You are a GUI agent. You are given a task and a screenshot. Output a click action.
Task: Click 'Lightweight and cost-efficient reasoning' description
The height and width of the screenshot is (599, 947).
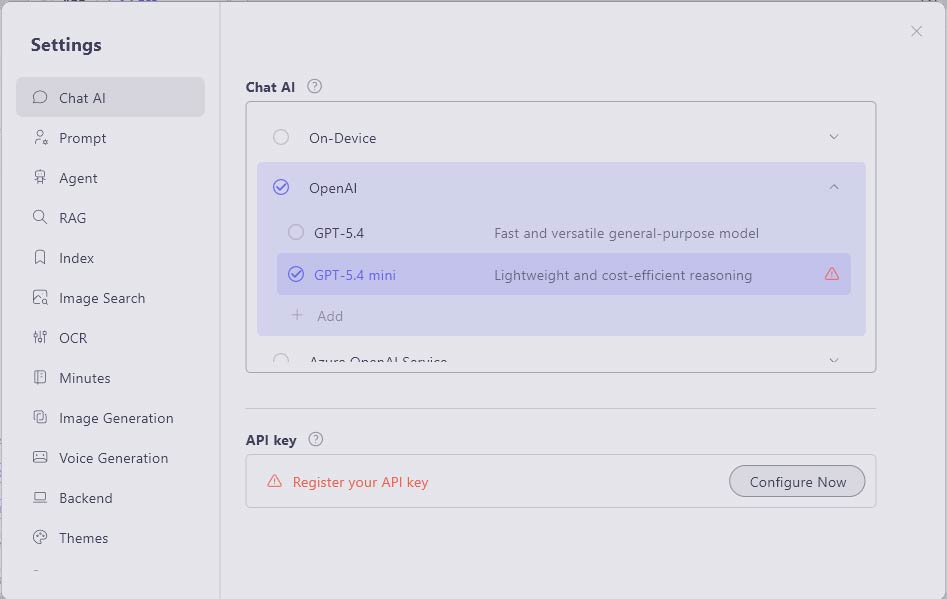pos(623,275)
